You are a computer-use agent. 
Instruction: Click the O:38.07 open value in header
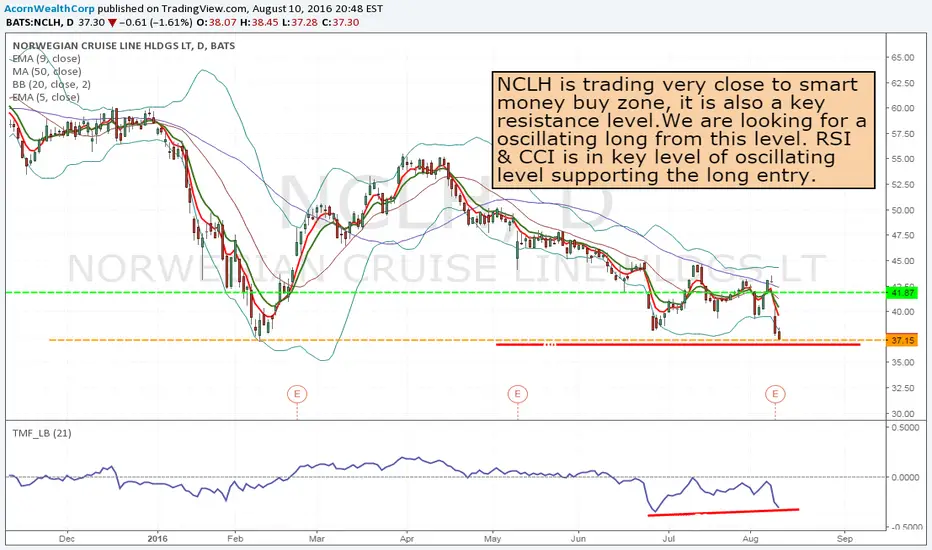(216, 23)
